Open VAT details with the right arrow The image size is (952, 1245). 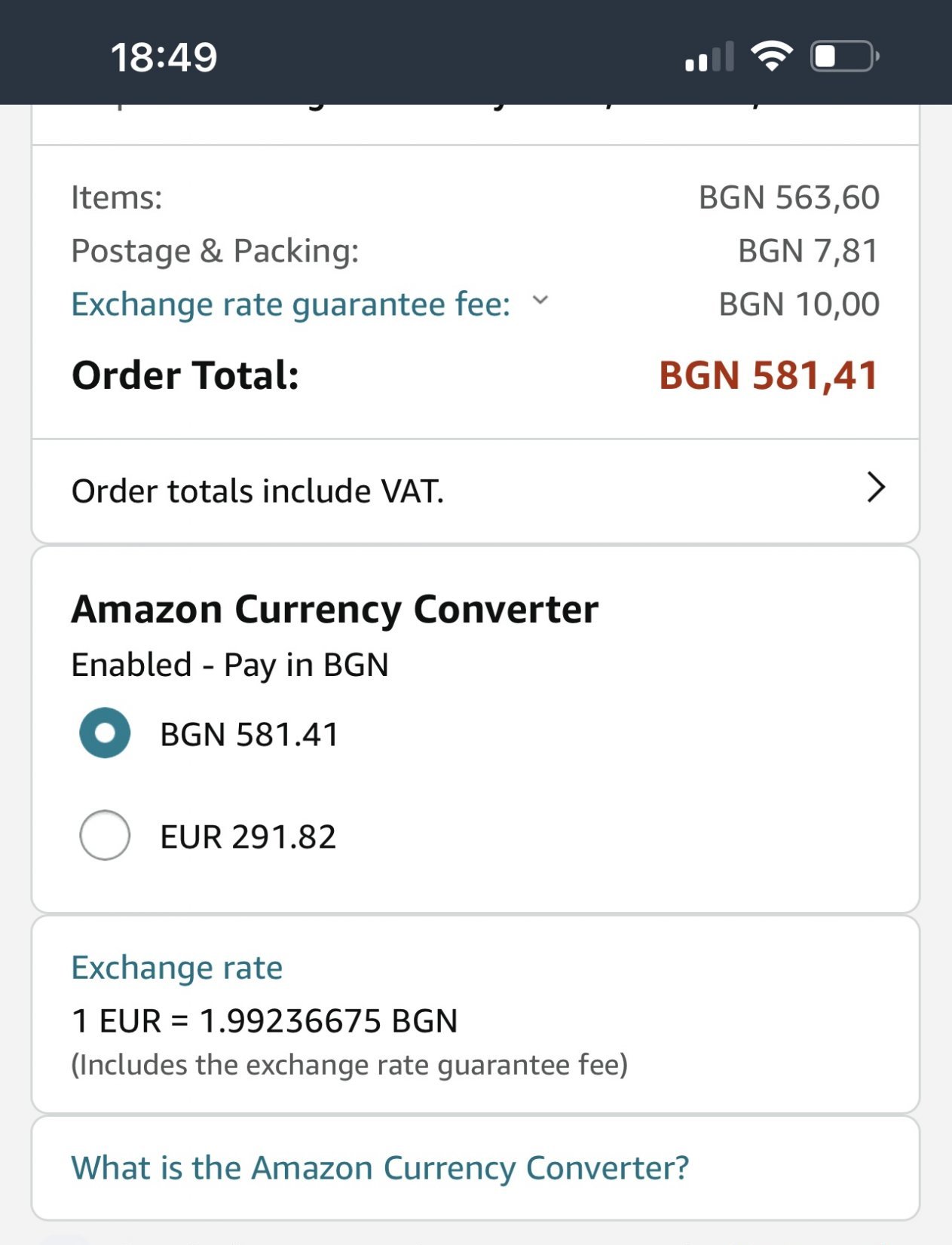(x=875, y=488)
